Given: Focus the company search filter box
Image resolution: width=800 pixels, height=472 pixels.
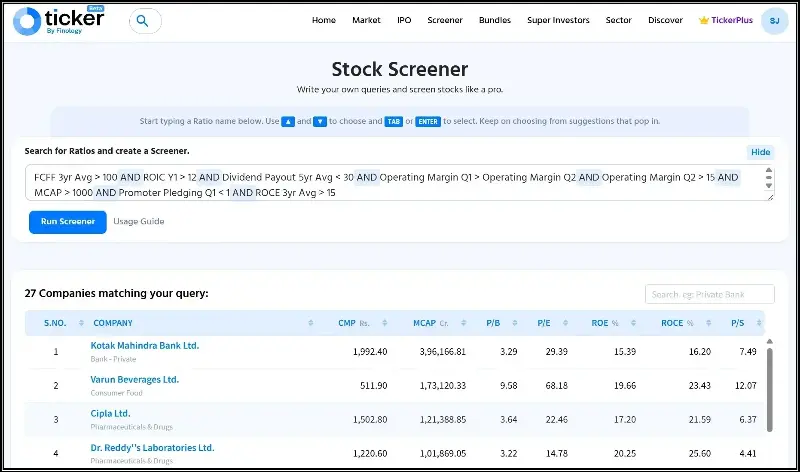Looking at the screenshot, I should 709,294.
